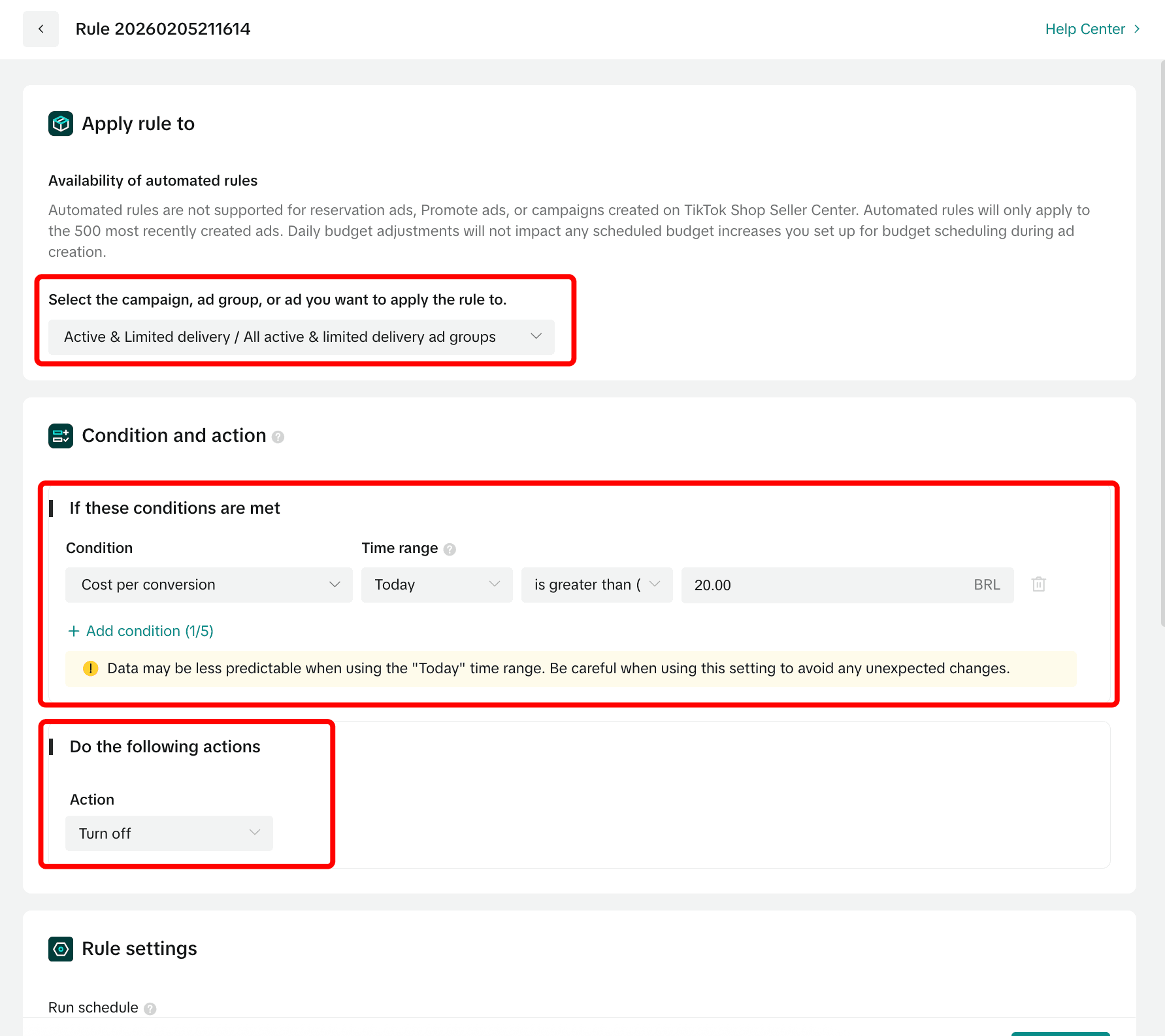Viewport: 1165px width, 1036px height.
Task: Open the ad group selection dropdown
Action: pyautogui.click(x=301, y=337)
